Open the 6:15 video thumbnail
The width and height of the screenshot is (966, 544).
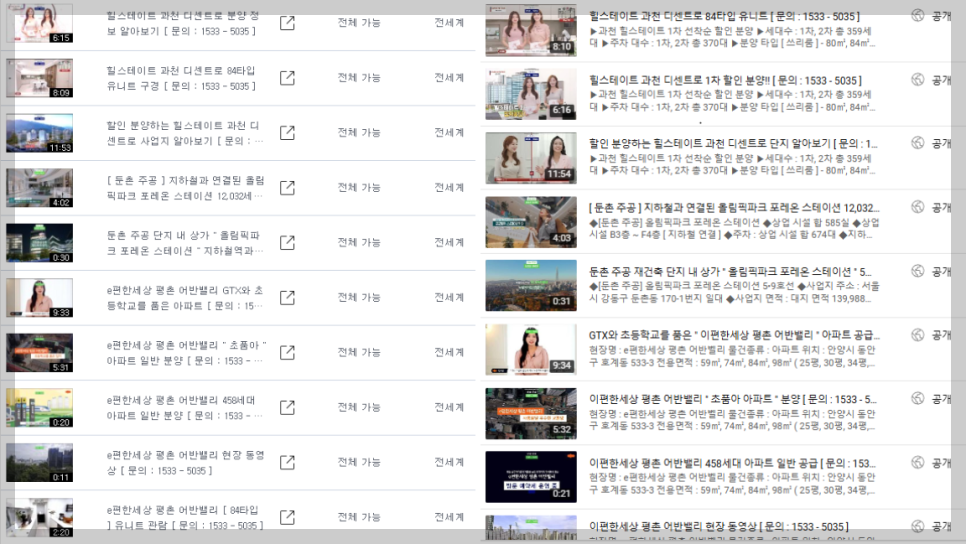[39, 23]
